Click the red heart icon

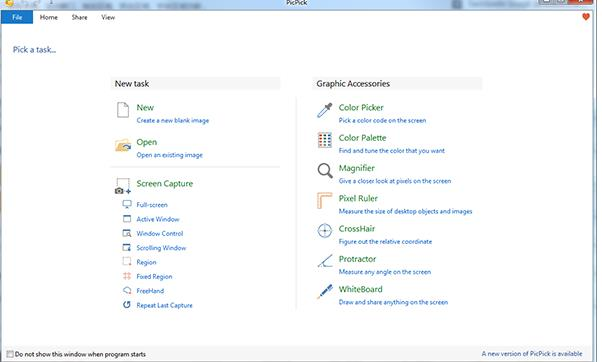coord(585,17)
